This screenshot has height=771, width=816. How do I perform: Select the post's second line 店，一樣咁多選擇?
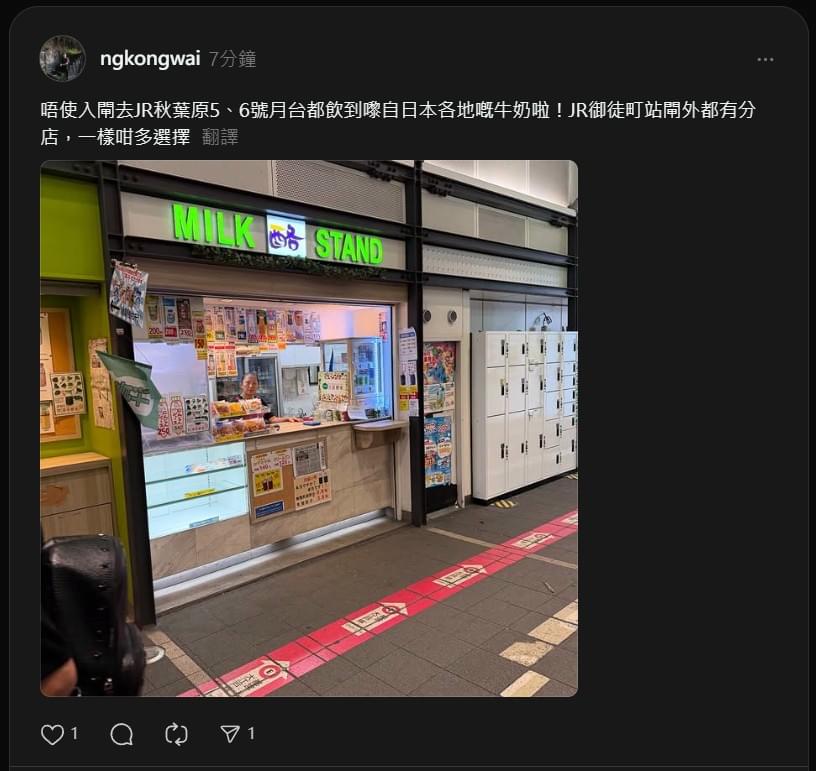(115, 137)
